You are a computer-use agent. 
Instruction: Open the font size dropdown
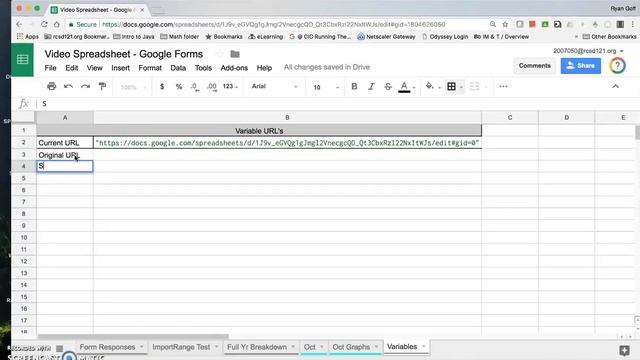click(x=326, y=87)
